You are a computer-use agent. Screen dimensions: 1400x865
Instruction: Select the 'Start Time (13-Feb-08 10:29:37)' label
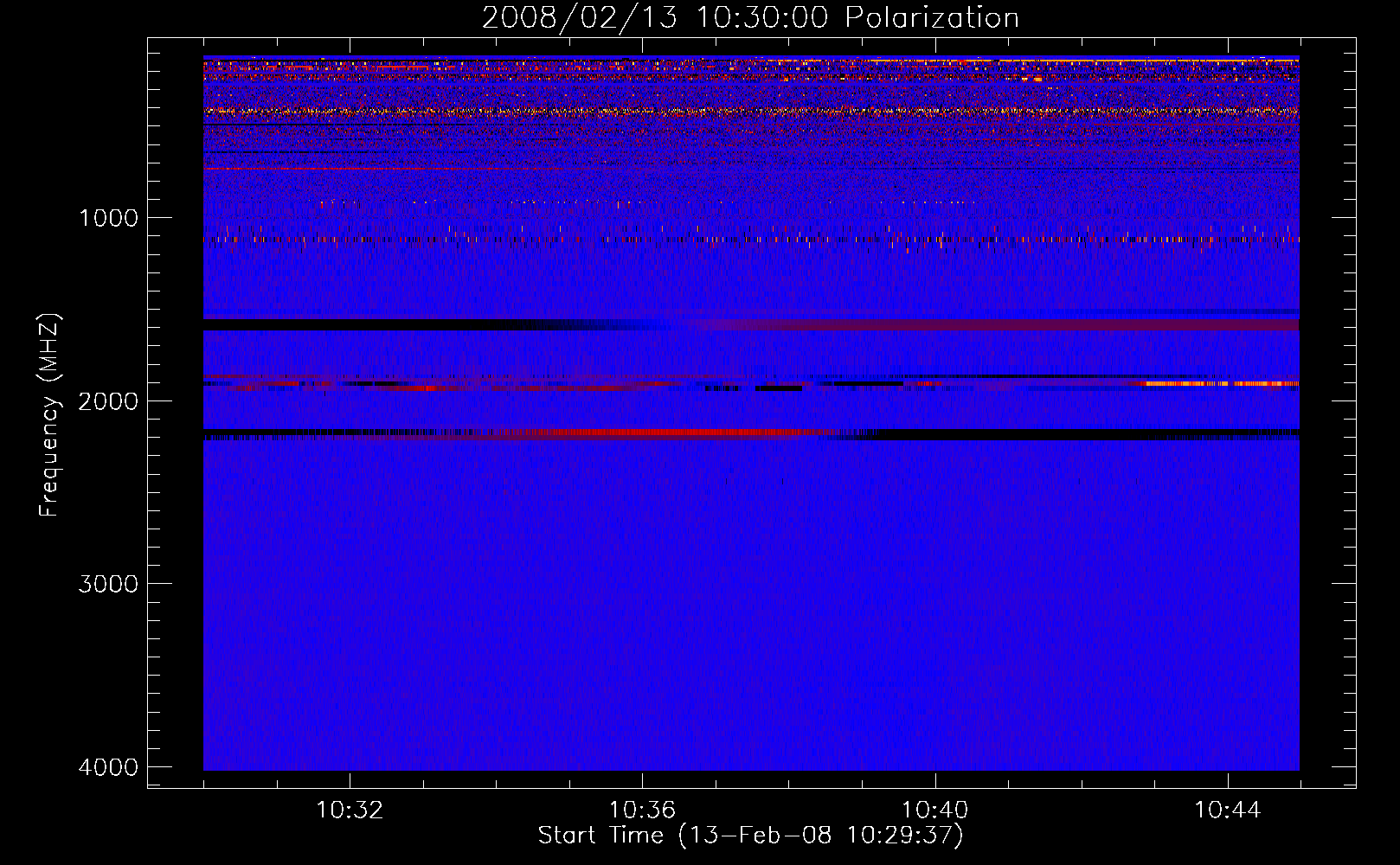[x=750, y=836]
